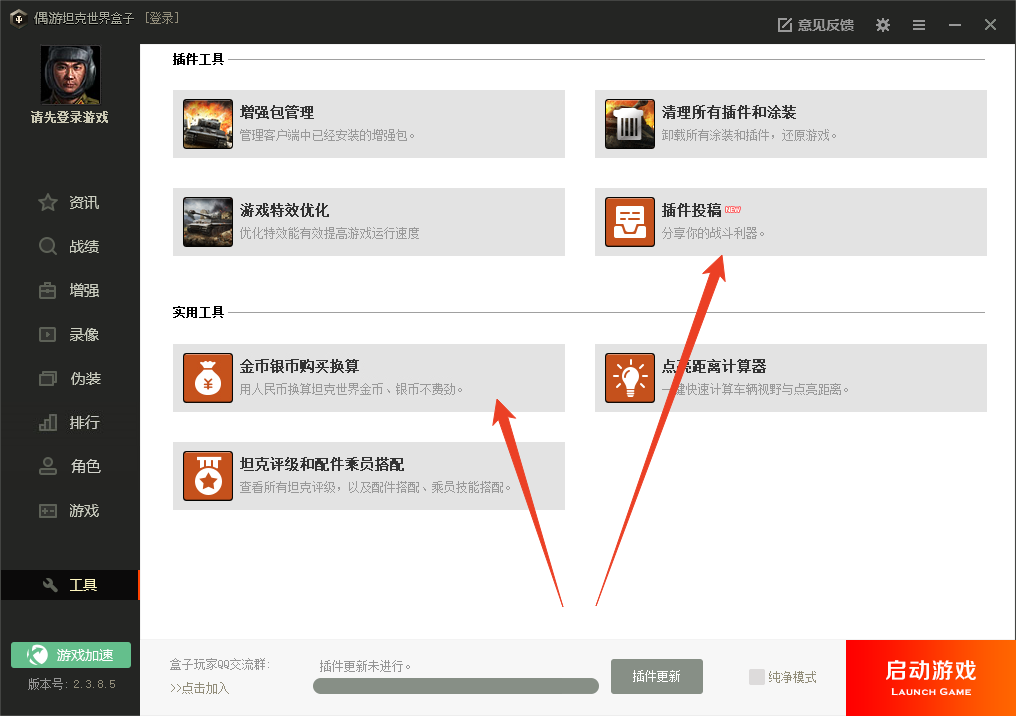The width and height of the screenshot is (1016, 716).
Task: Click the trash can icon for 清理所有插件和涂装
Action: click(x=630, y=124)
